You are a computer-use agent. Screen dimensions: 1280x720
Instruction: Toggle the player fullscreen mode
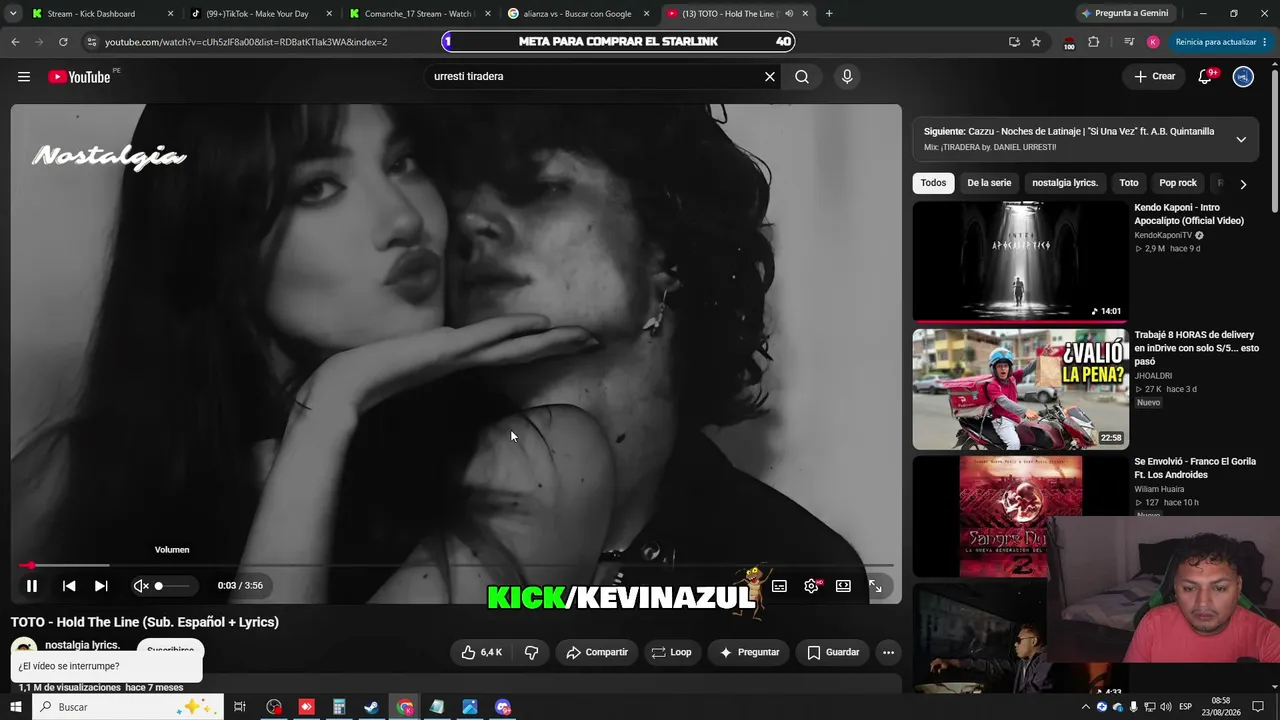[875, 586]
